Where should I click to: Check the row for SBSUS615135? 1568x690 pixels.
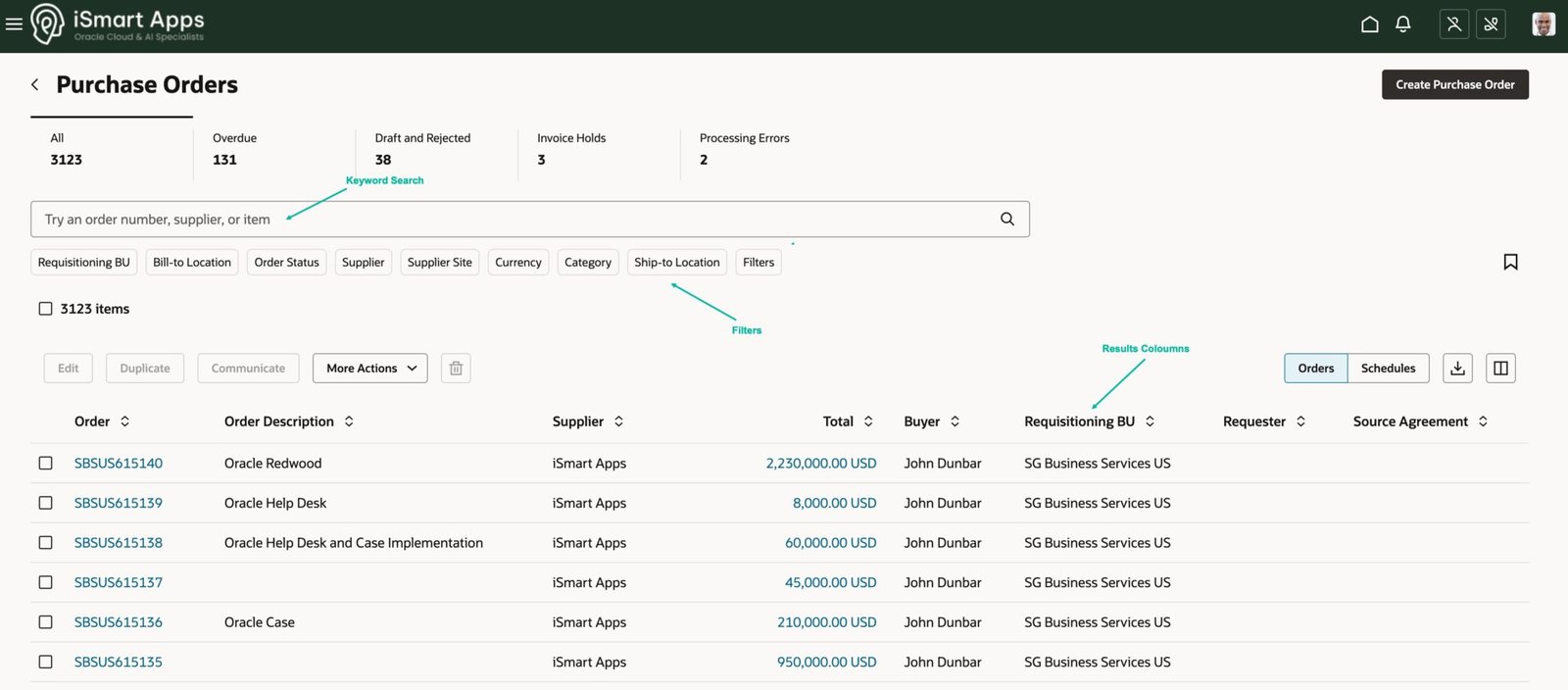tap(45, 662)
